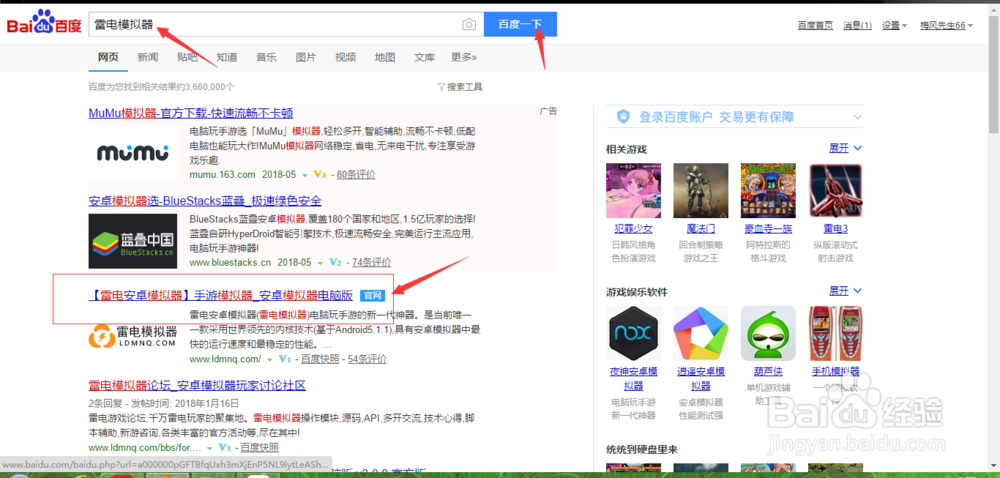The width and height of the screenshot is (1000, 478).
Task: Expand the 登录百度账户 banner chevron
Action: click(858, 117)
